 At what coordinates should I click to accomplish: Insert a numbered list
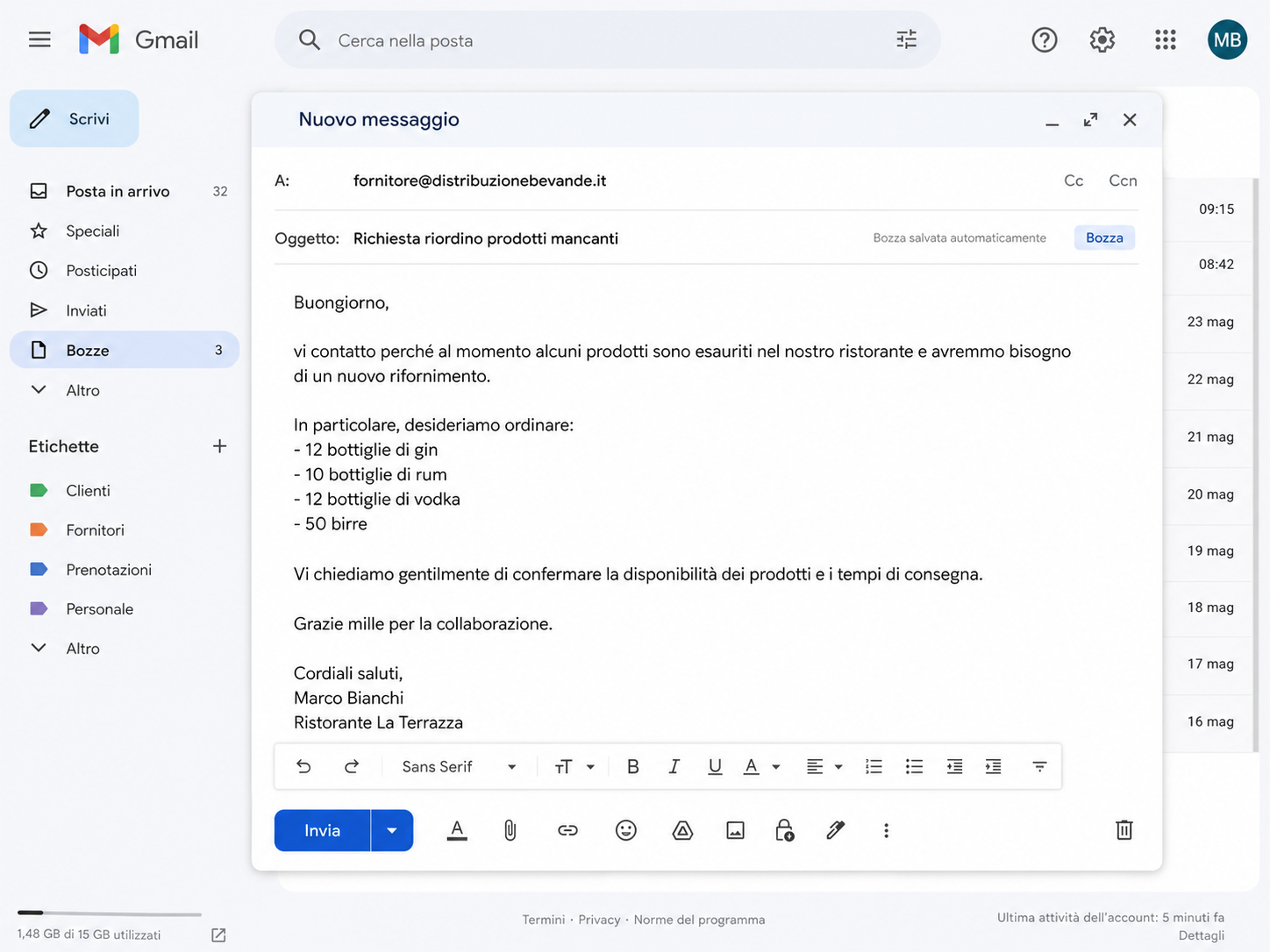[x=874, y=766]
